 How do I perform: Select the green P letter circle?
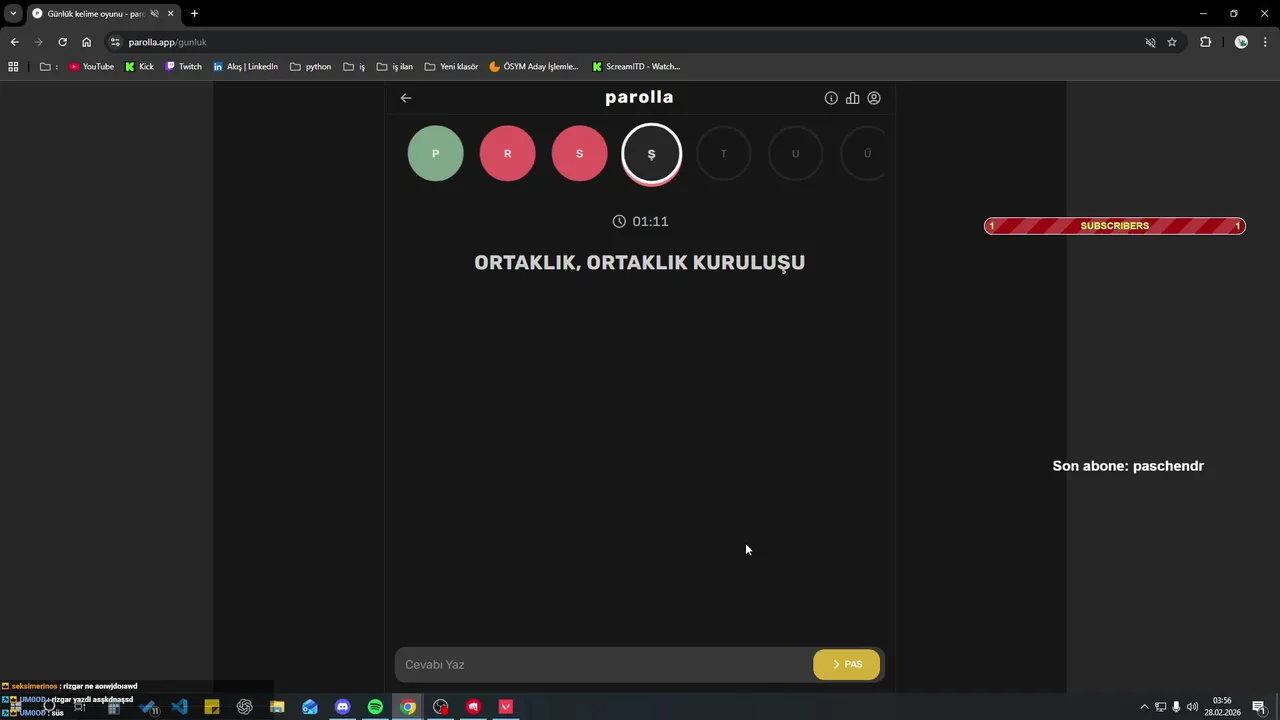pyautogui.click(x=436, y=153)
